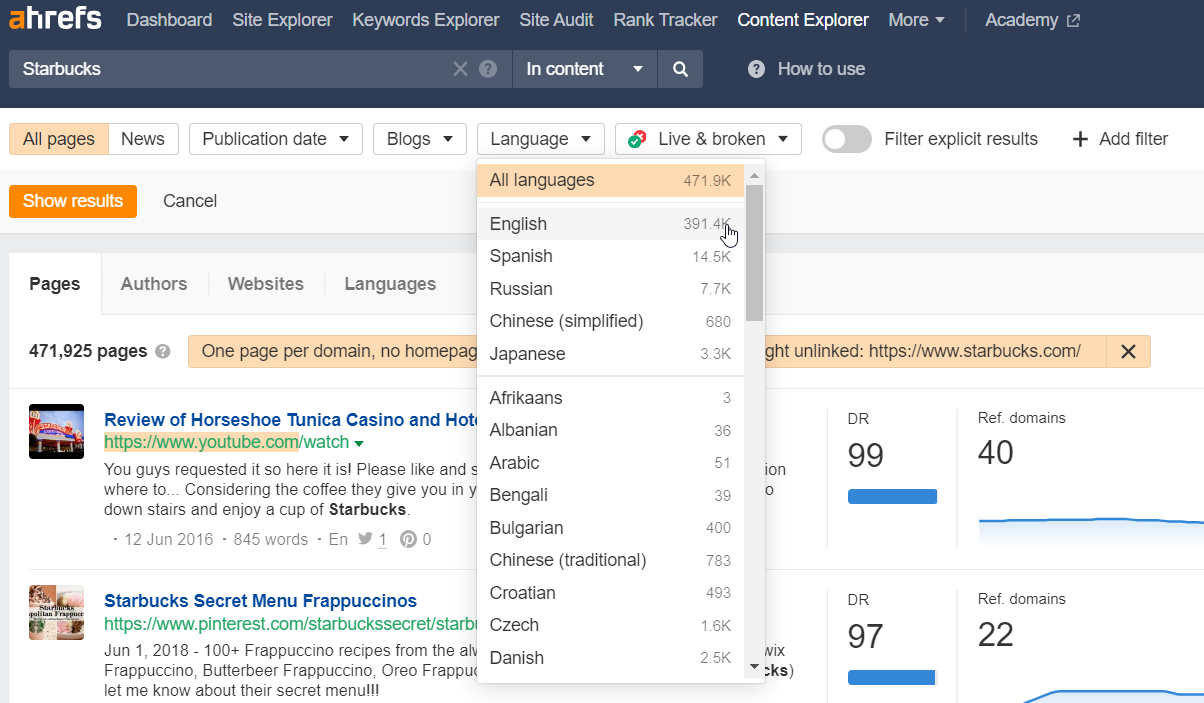The image size is (1204, 703).
Task: Select Croatian language
Action: [x=611, y=593]
